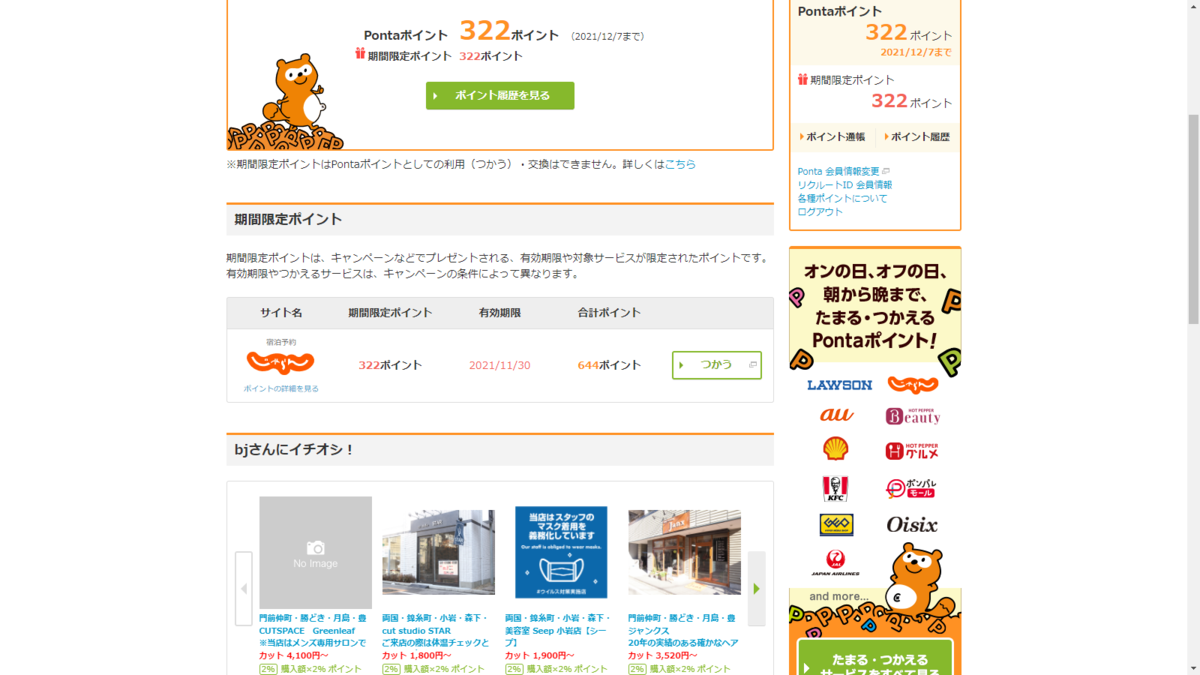Screen dimensions: 1200x675
Task: Open CUTSPACE Greenleaf No Image thumbnail
Action: (315, 552)
